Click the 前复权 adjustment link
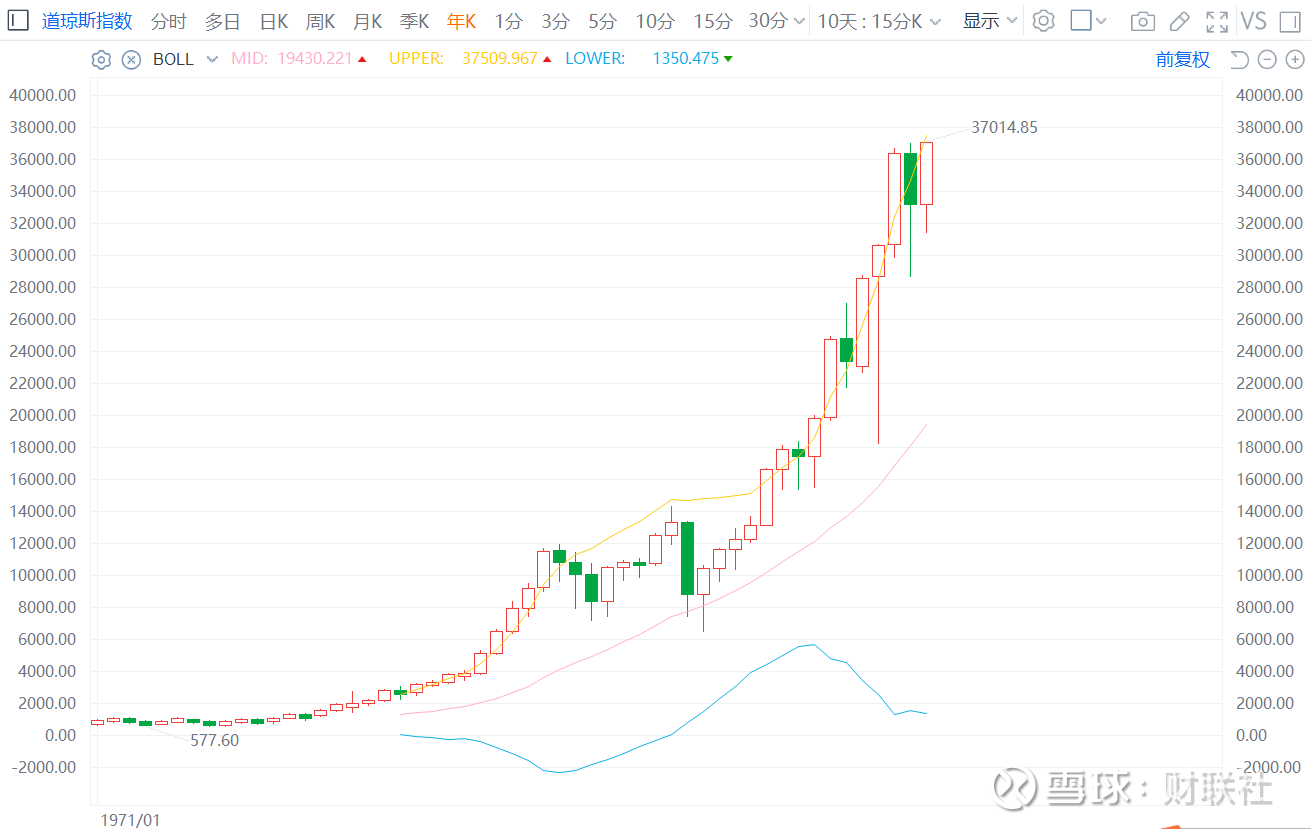1311x829 pixels. click(x=1183, y=59)
